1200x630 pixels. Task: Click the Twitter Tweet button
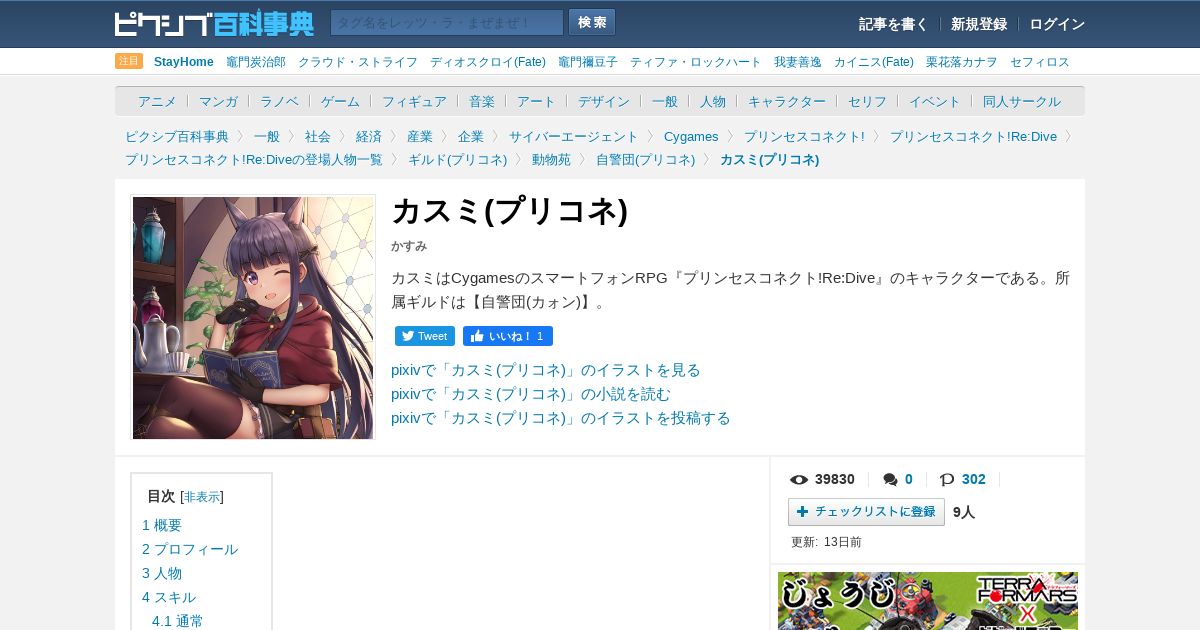coord(425,336)
